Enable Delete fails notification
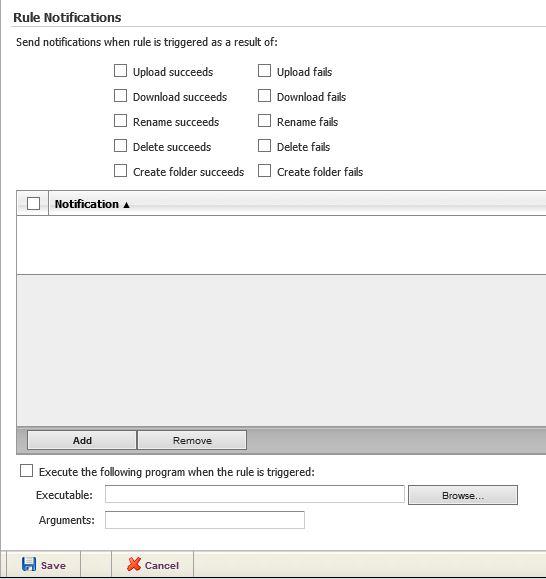Image resolution: width=546 pixels, height=579 pixels. (x=264, y=146)
